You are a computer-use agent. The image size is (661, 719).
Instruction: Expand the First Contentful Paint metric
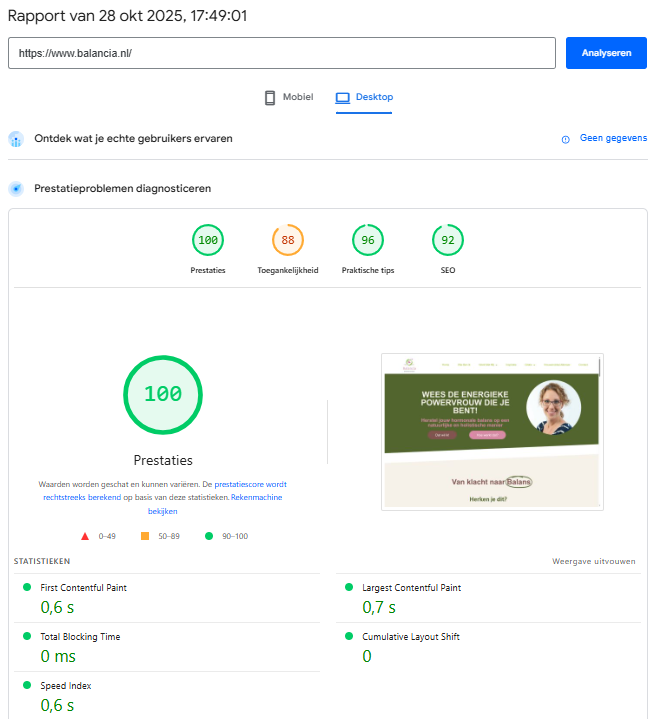[x=83, y=588]
